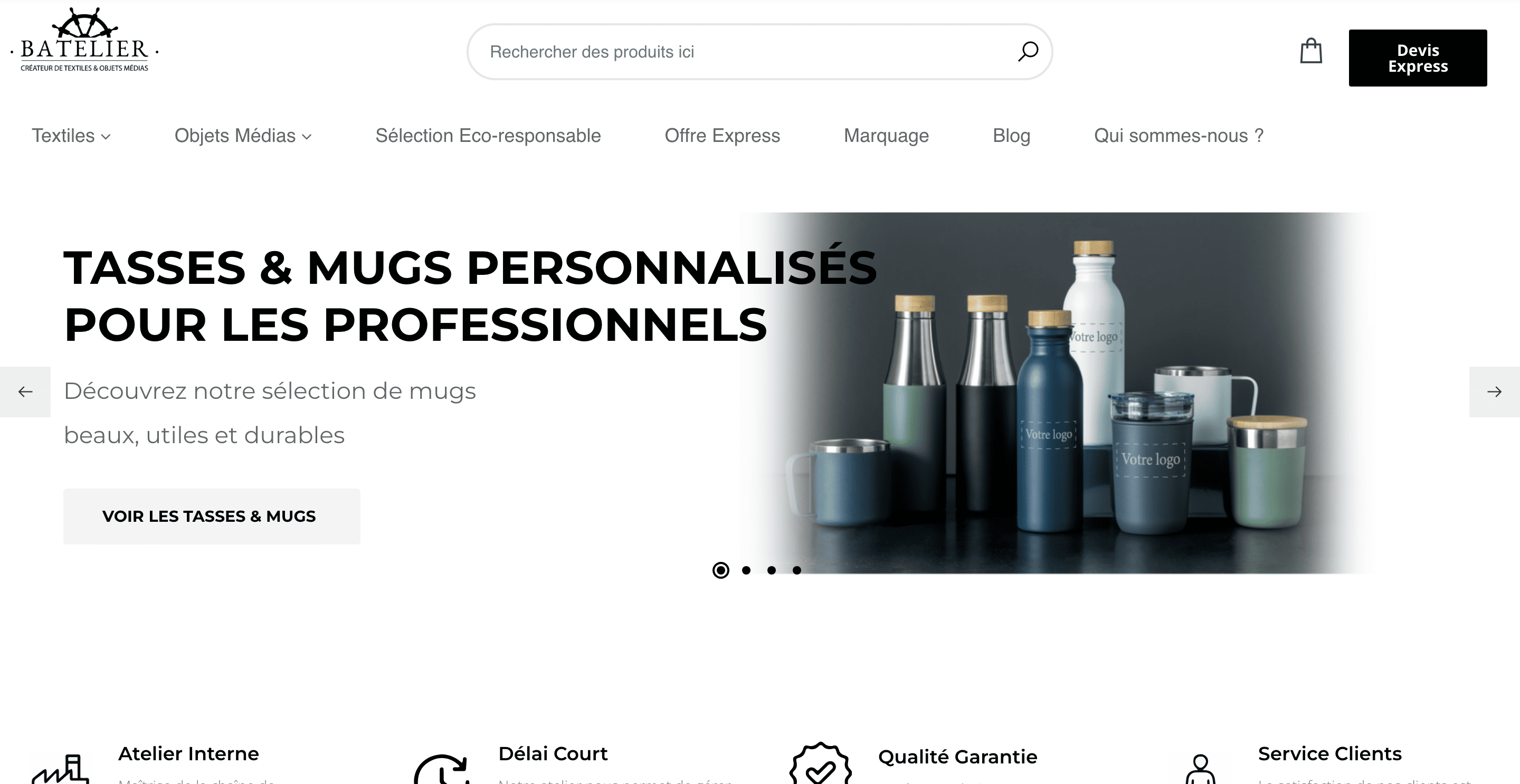Image resolution: width=1520 pixels, height=784 pixels.
Task: Click the Devis Express button
Action: coord(1417,58)
